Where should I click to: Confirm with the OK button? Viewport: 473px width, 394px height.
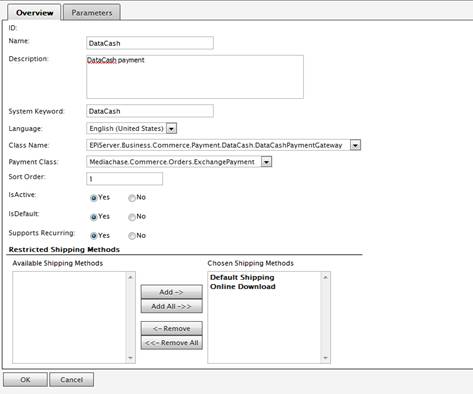click(x=25, y=380)
